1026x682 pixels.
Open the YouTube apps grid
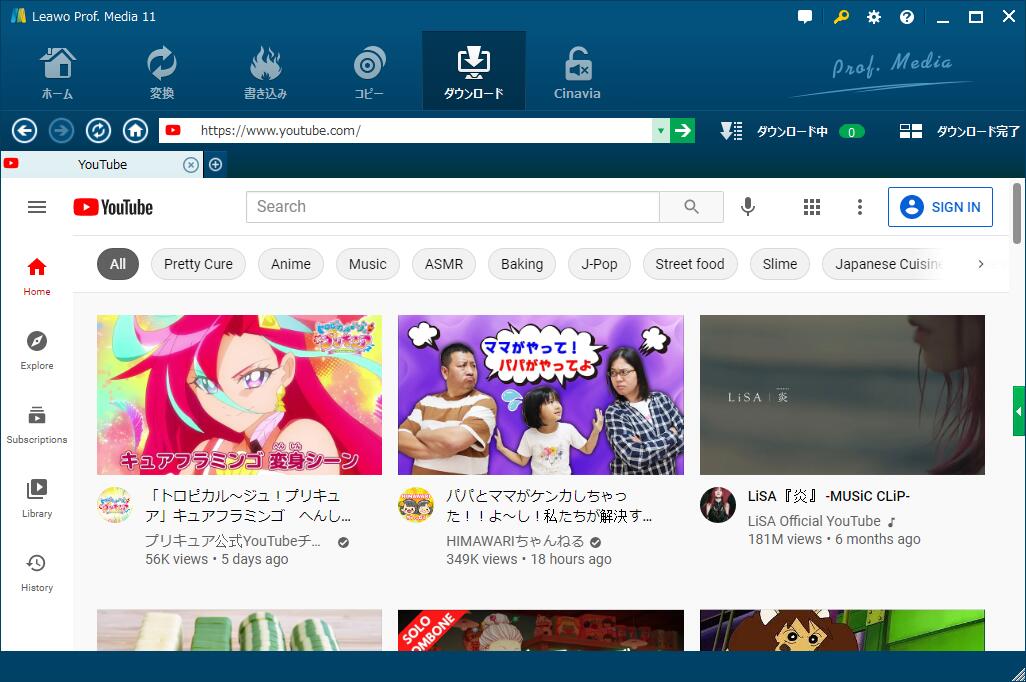(811, 207)
